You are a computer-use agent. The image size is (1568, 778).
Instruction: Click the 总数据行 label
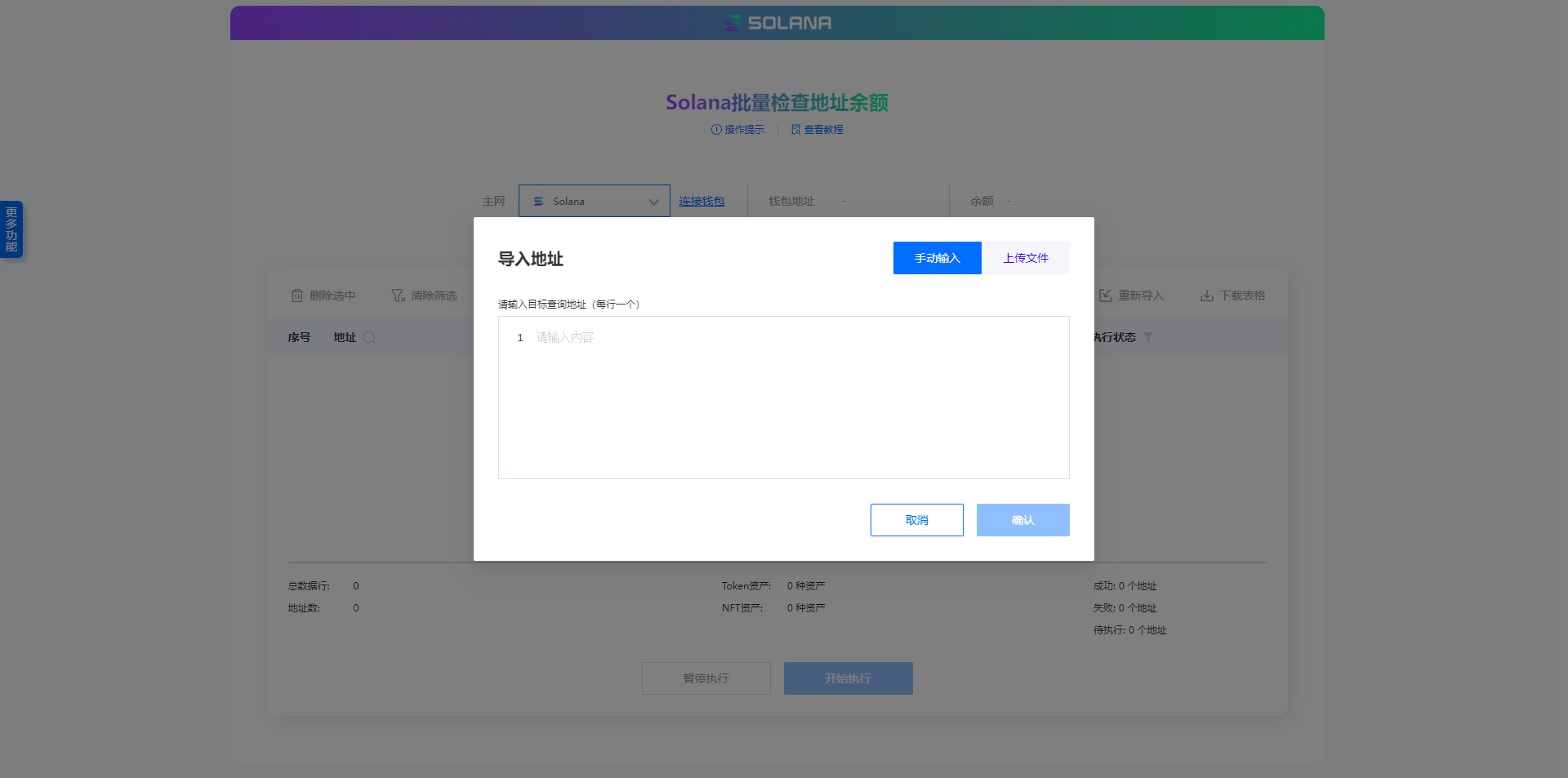[x=309, y=586]
